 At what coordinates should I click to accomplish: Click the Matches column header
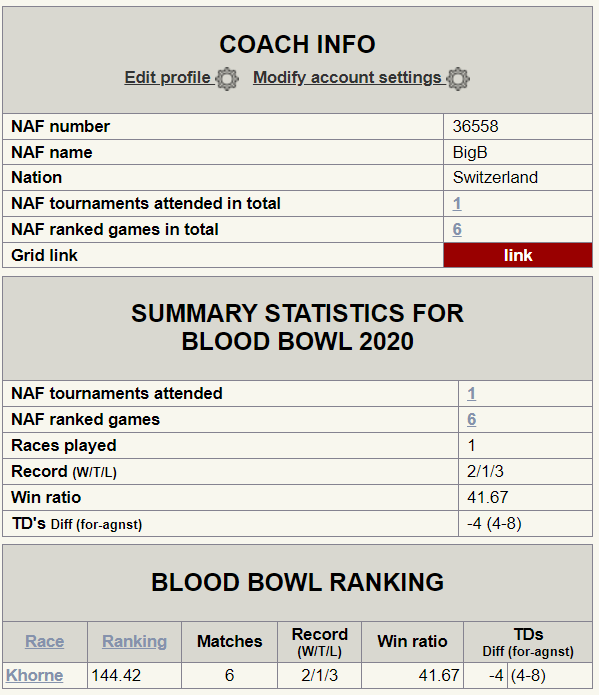[x=230, y=641]
